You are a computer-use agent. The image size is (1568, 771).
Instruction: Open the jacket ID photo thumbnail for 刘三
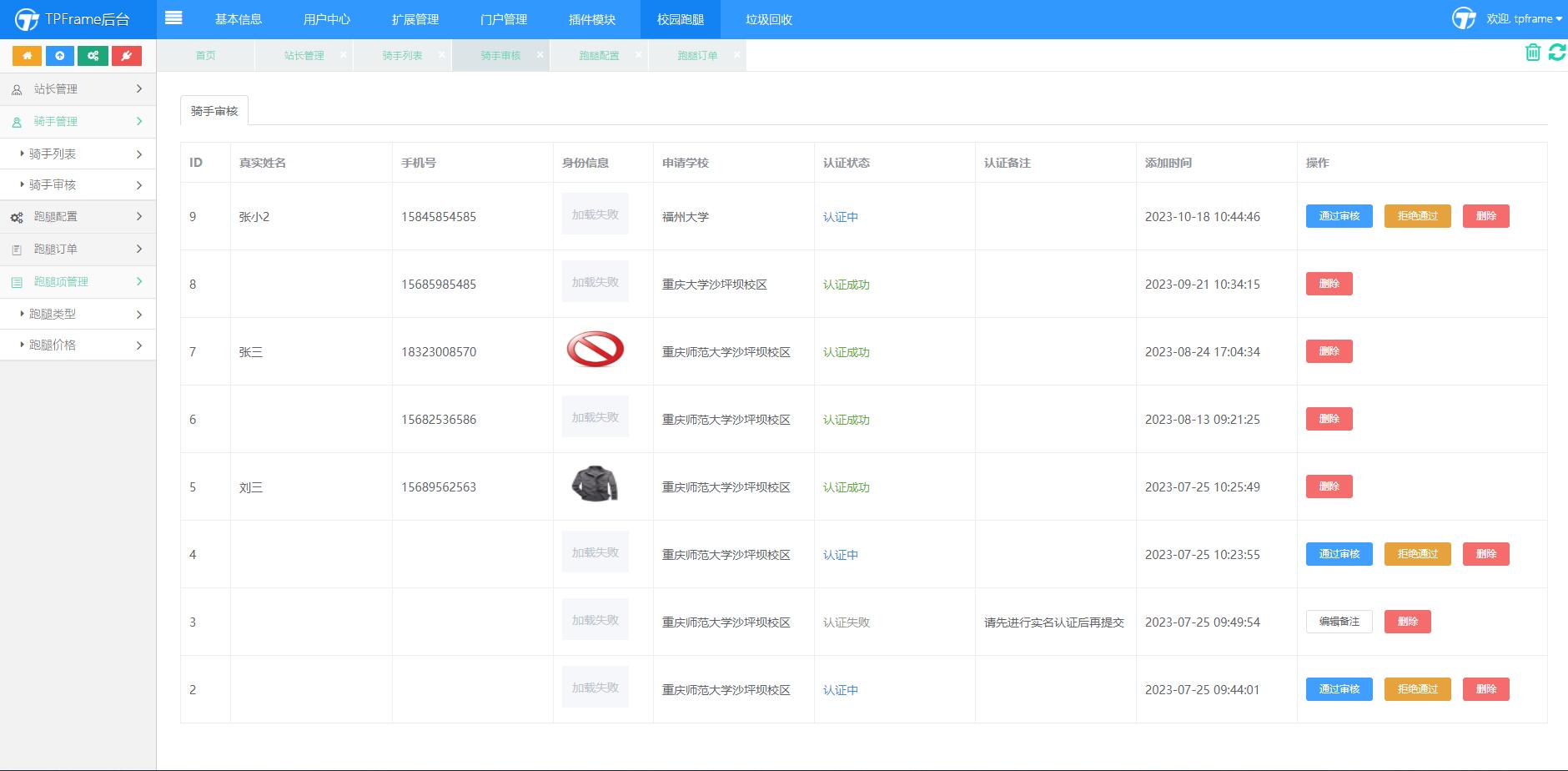point(595,484)
